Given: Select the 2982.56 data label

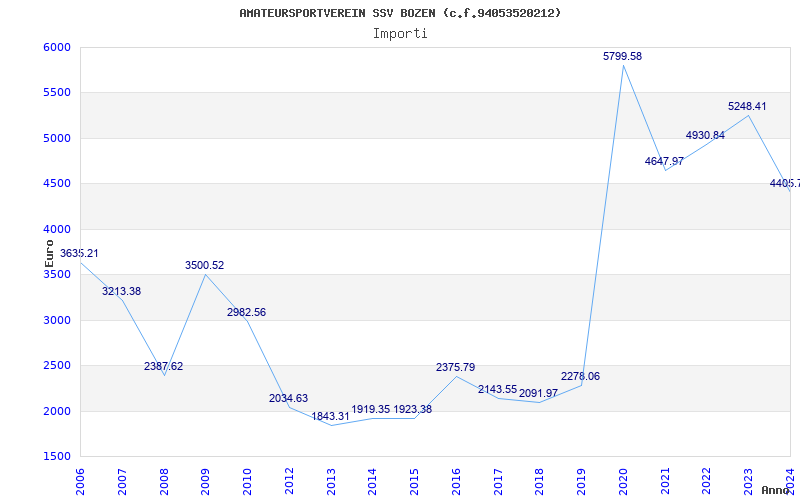Looking at the screenshot, I should [x=246, y=312].
